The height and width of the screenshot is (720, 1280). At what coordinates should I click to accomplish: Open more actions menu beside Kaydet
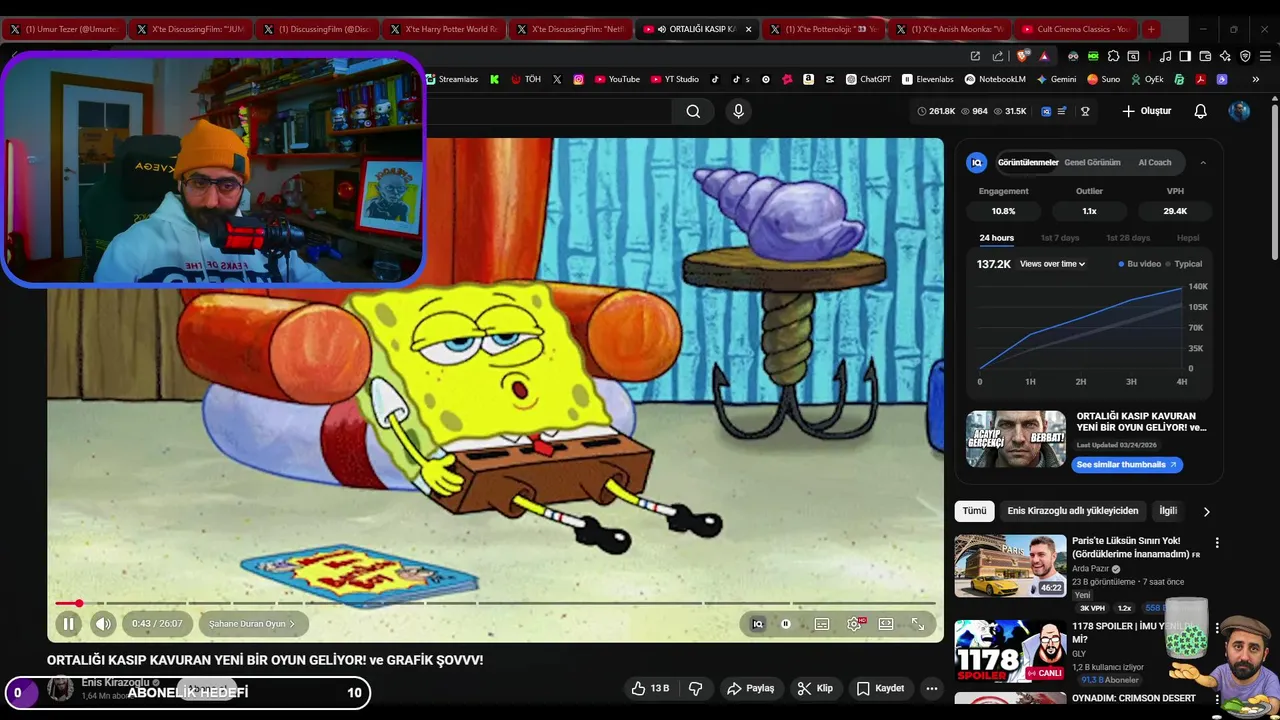932,688
